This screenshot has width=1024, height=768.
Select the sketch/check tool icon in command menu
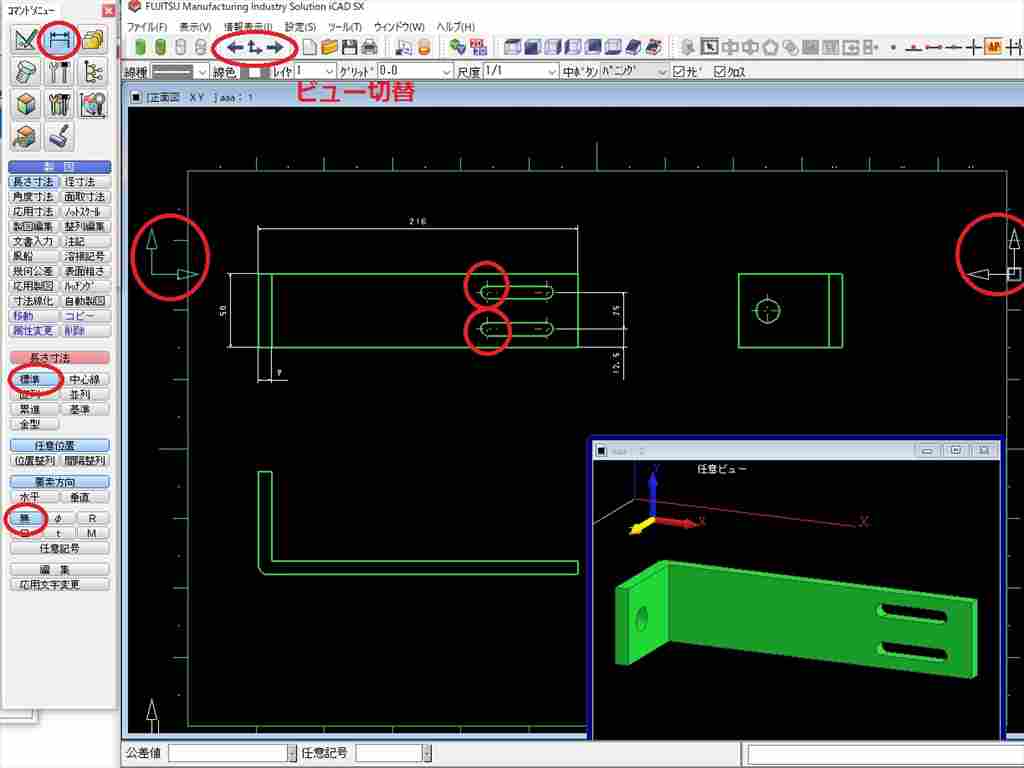tap(25, 40)
